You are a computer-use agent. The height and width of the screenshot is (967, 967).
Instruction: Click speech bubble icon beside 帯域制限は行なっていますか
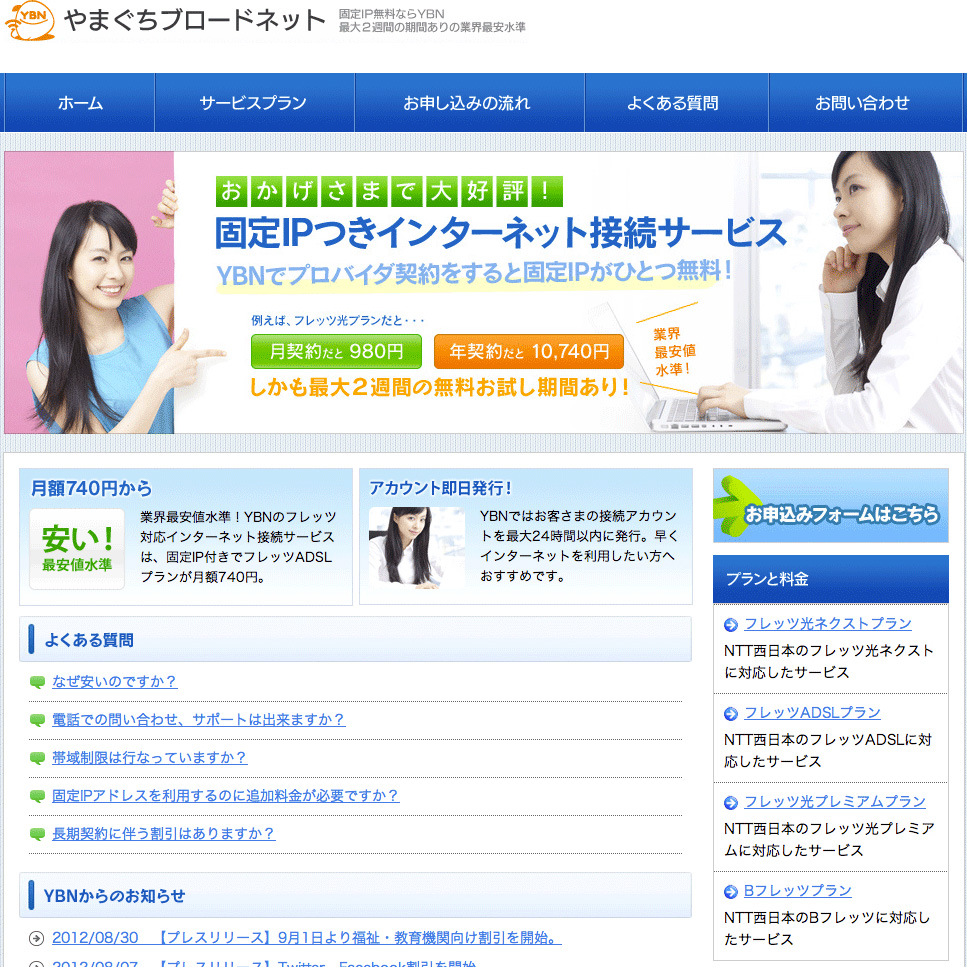tap(37, 759)
